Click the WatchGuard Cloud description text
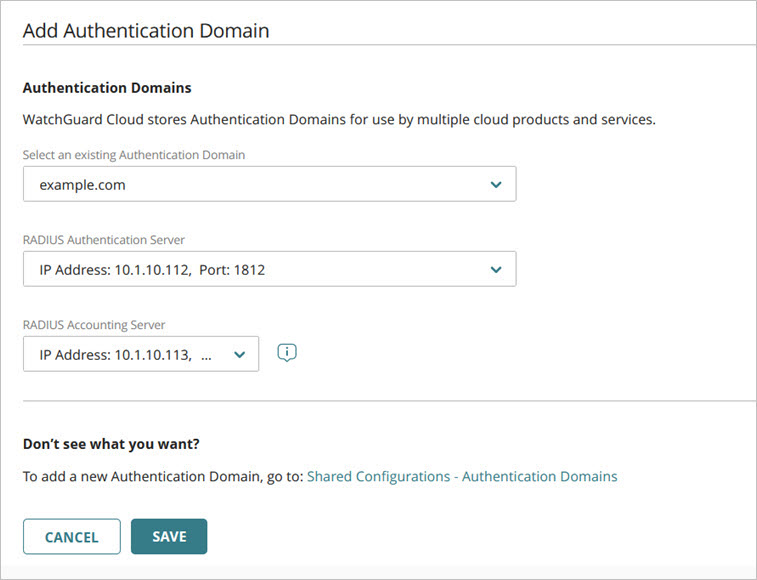The image size is (757, 580). [338, 120]
